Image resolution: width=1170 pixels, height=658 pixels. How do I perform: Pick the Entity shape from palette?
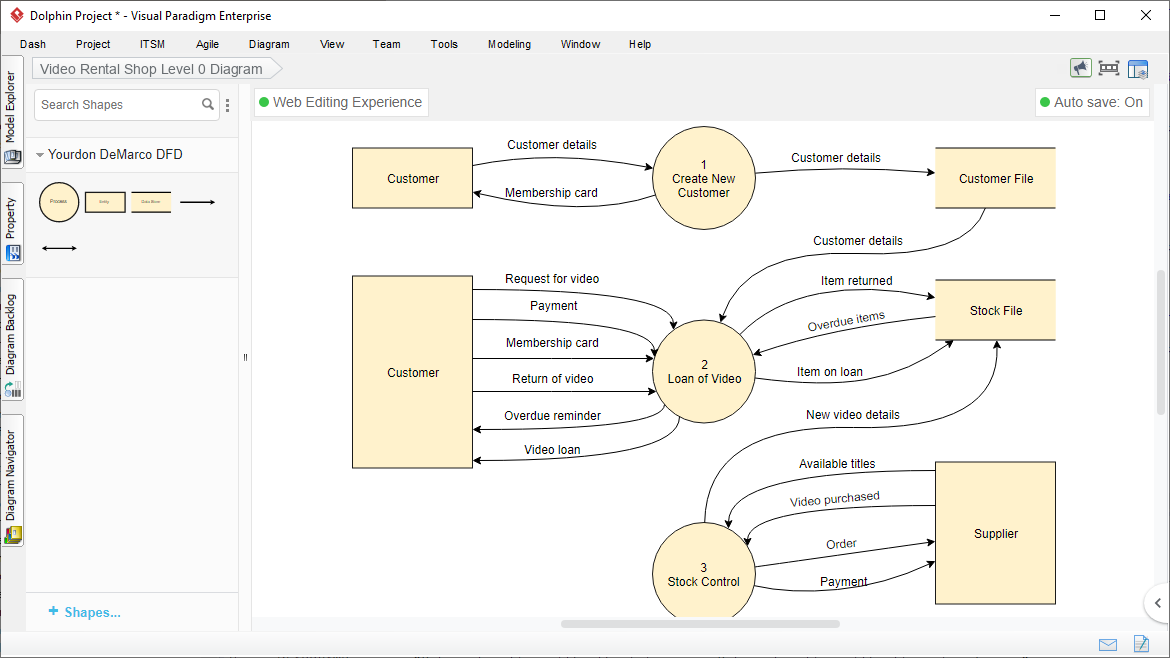click(105, 202)
